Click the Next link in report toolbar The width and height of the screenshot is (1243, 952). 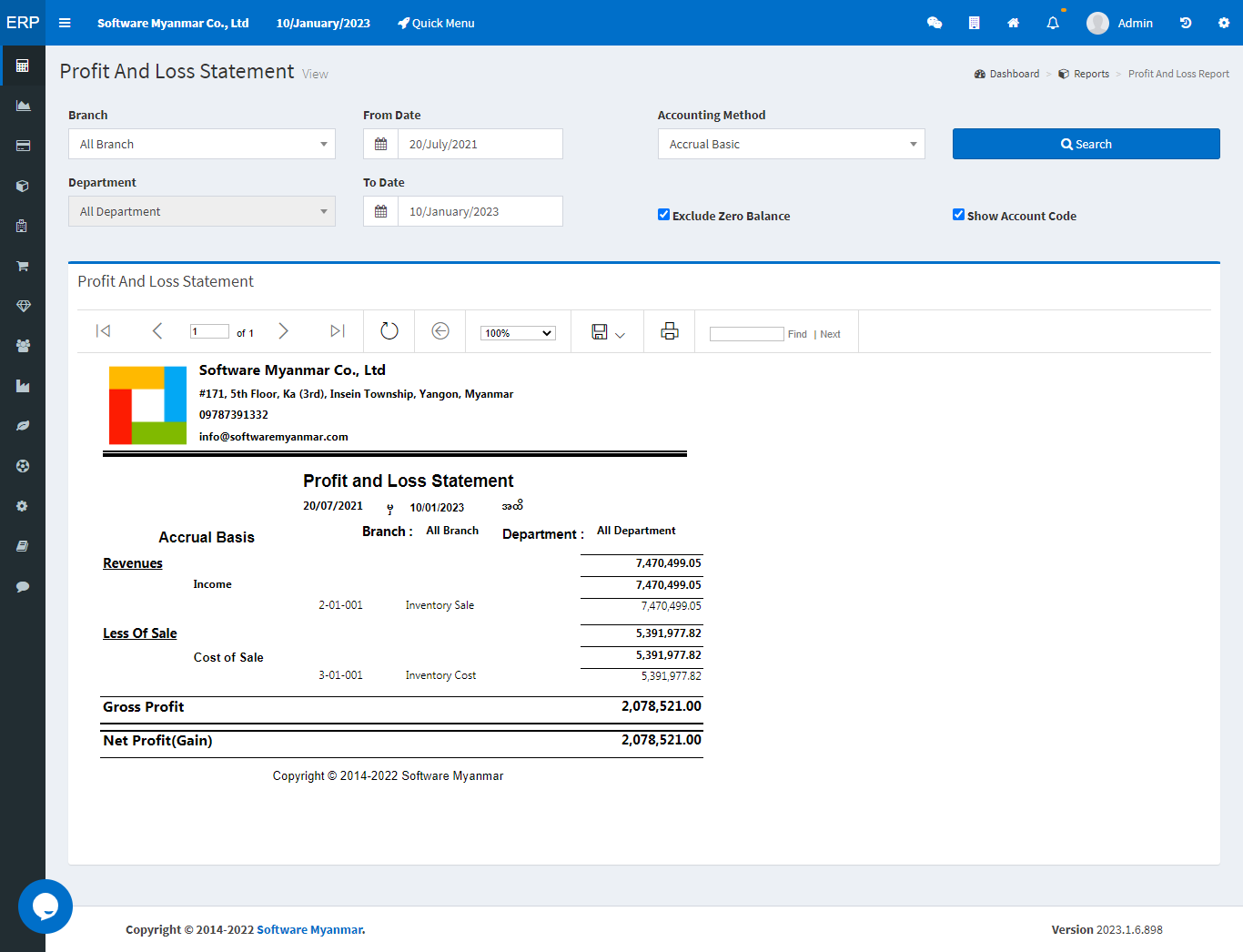point(830,334)
